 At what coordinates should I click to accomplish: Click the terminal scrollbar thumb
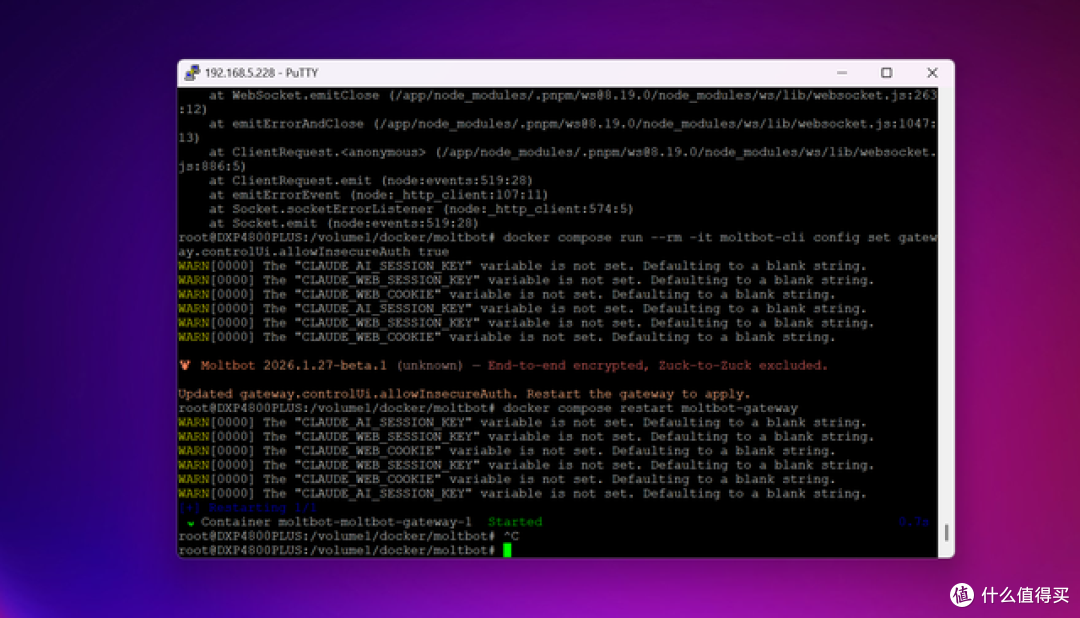[x=946, y=532]
